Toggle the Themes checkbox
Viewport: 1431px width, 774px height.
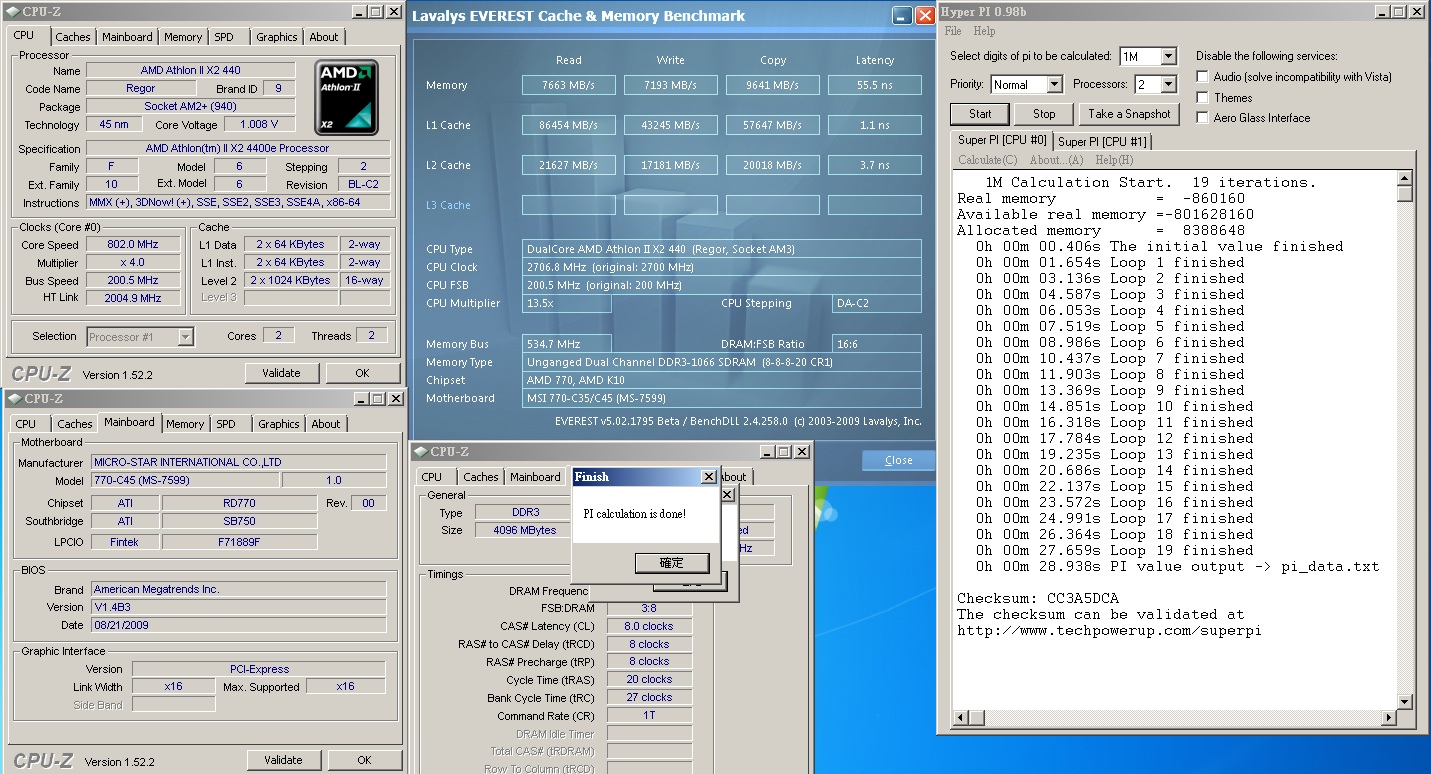click(x=1203, y=98)
